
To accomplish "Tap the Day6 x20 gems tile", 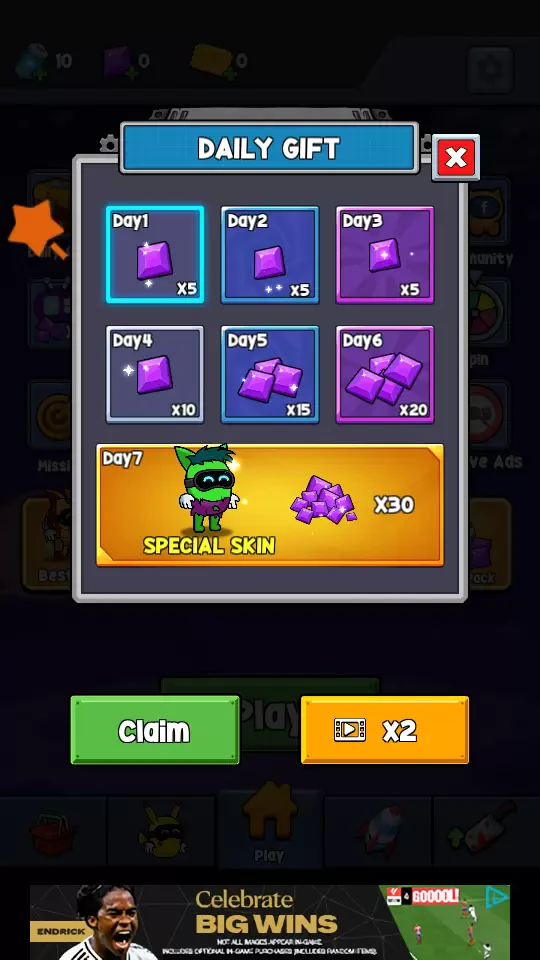I will pyautogui.click(x=385, y=375).
